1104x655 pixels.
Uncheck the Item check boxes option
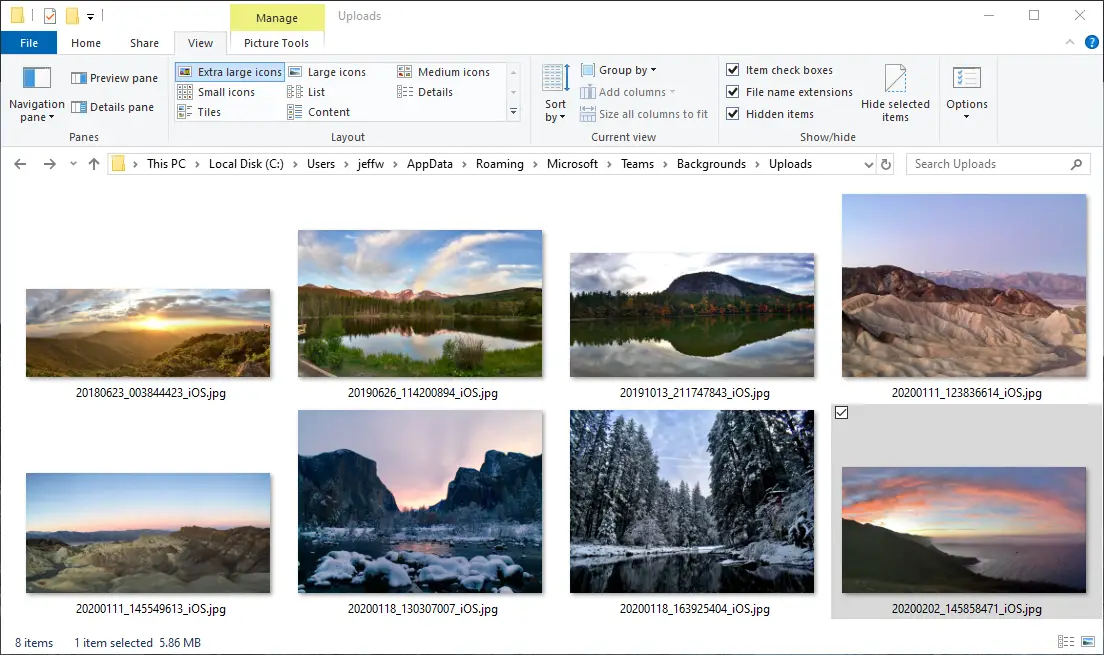click(733, 70)
